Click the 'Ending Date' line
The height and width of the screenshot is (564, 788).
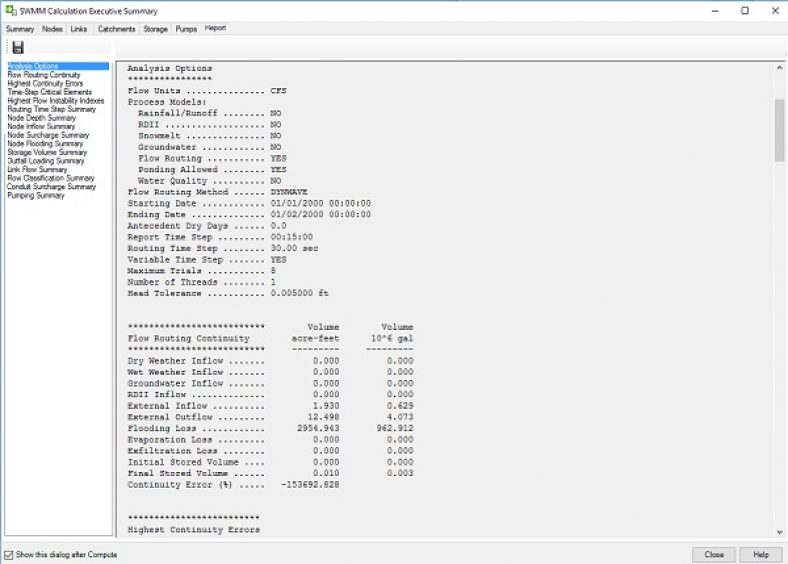point(249,214)
